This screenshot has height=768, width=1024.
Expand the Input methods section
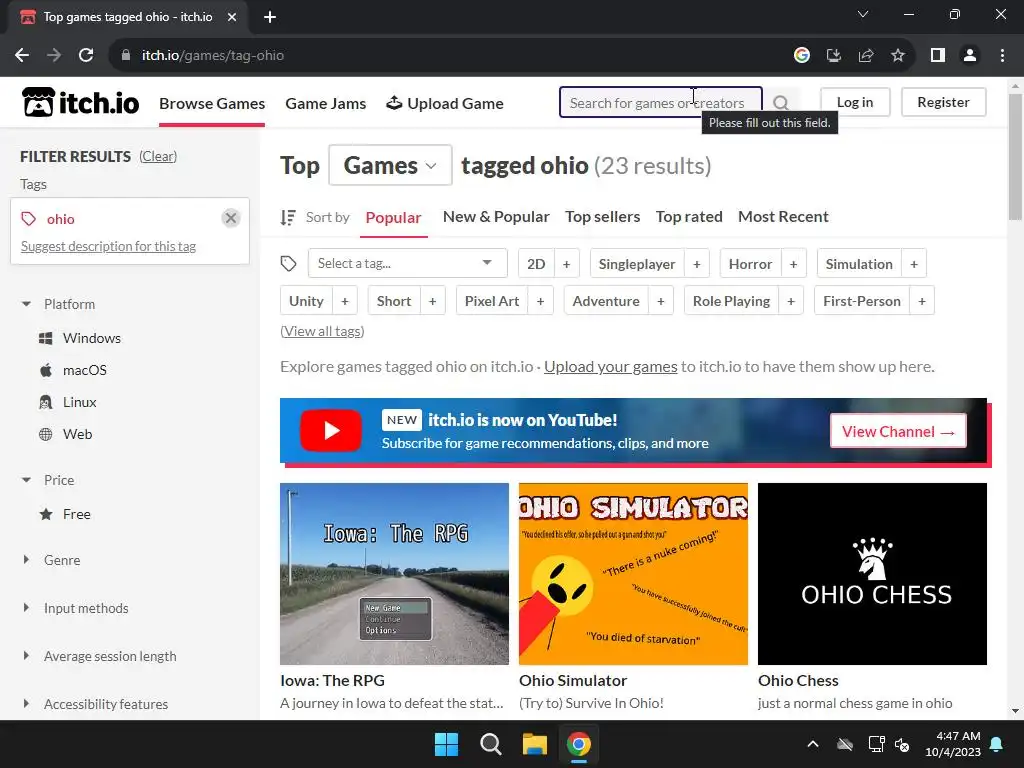pyautogui.click(x=26, y=608)
